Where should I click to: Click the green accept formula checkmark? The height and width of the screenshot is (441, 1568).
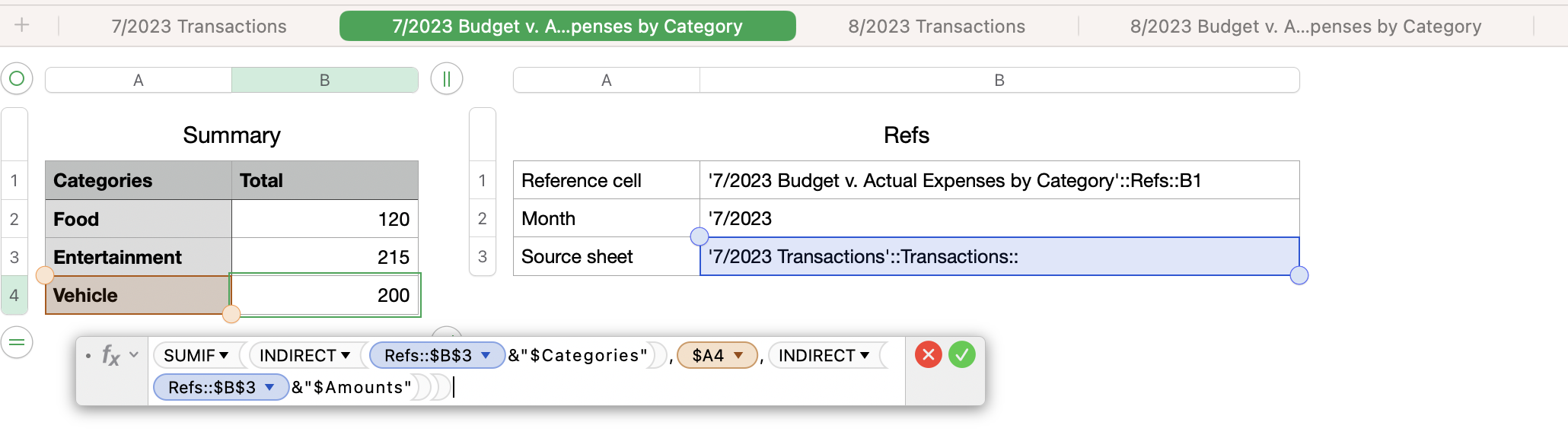pos(962,355)
